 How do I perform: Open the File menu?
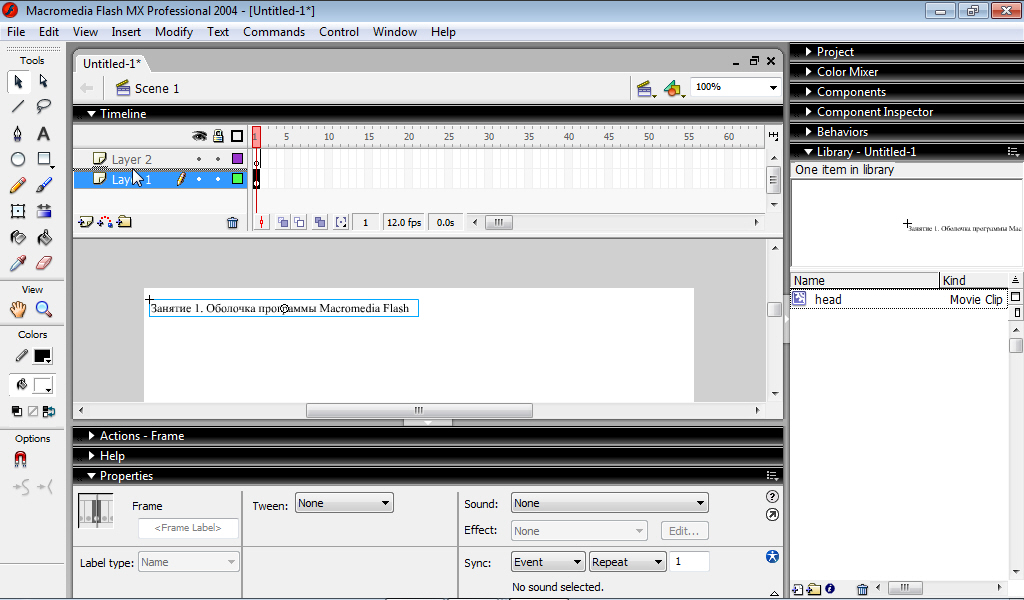tap(16, 32)
